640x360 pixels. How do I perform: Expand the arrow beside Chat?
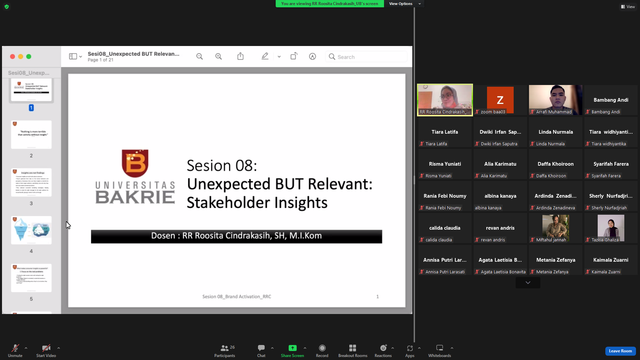click(x=272, y=348)
